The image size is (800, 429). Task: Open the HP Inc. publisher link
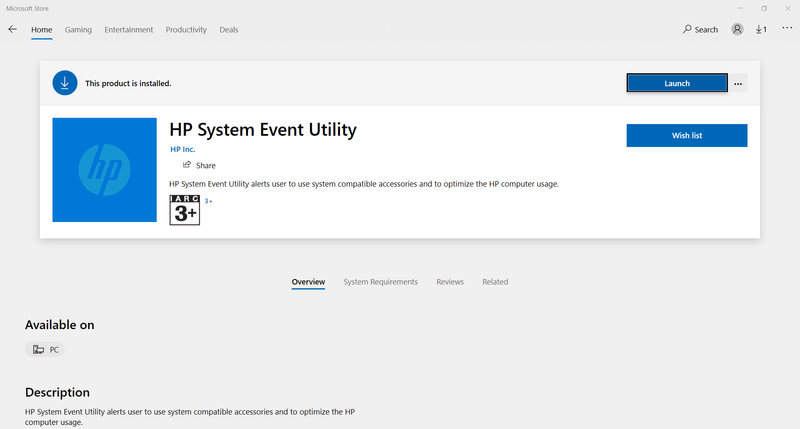coord(182,149)
